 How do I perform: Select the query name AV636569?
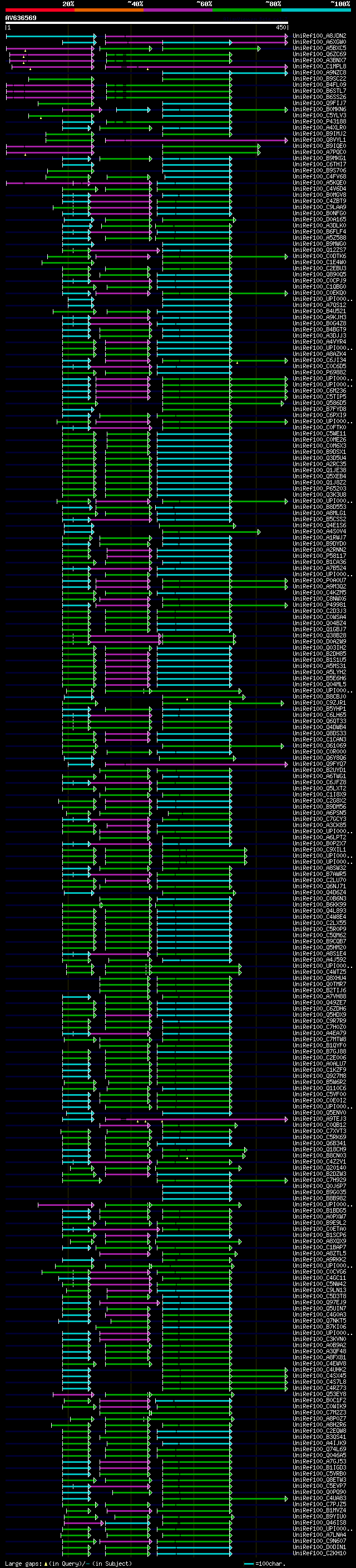(x=21, y=18)
